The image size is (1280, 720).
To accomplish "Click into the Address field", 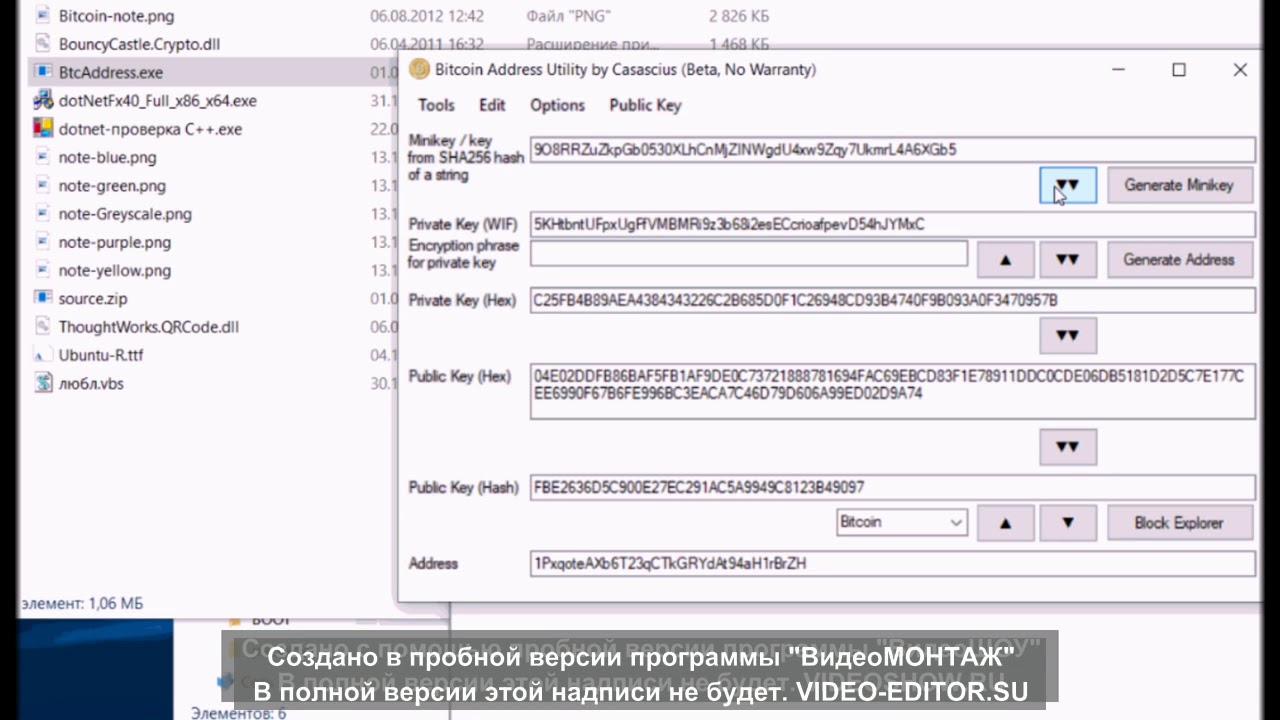I will (892, 564).
